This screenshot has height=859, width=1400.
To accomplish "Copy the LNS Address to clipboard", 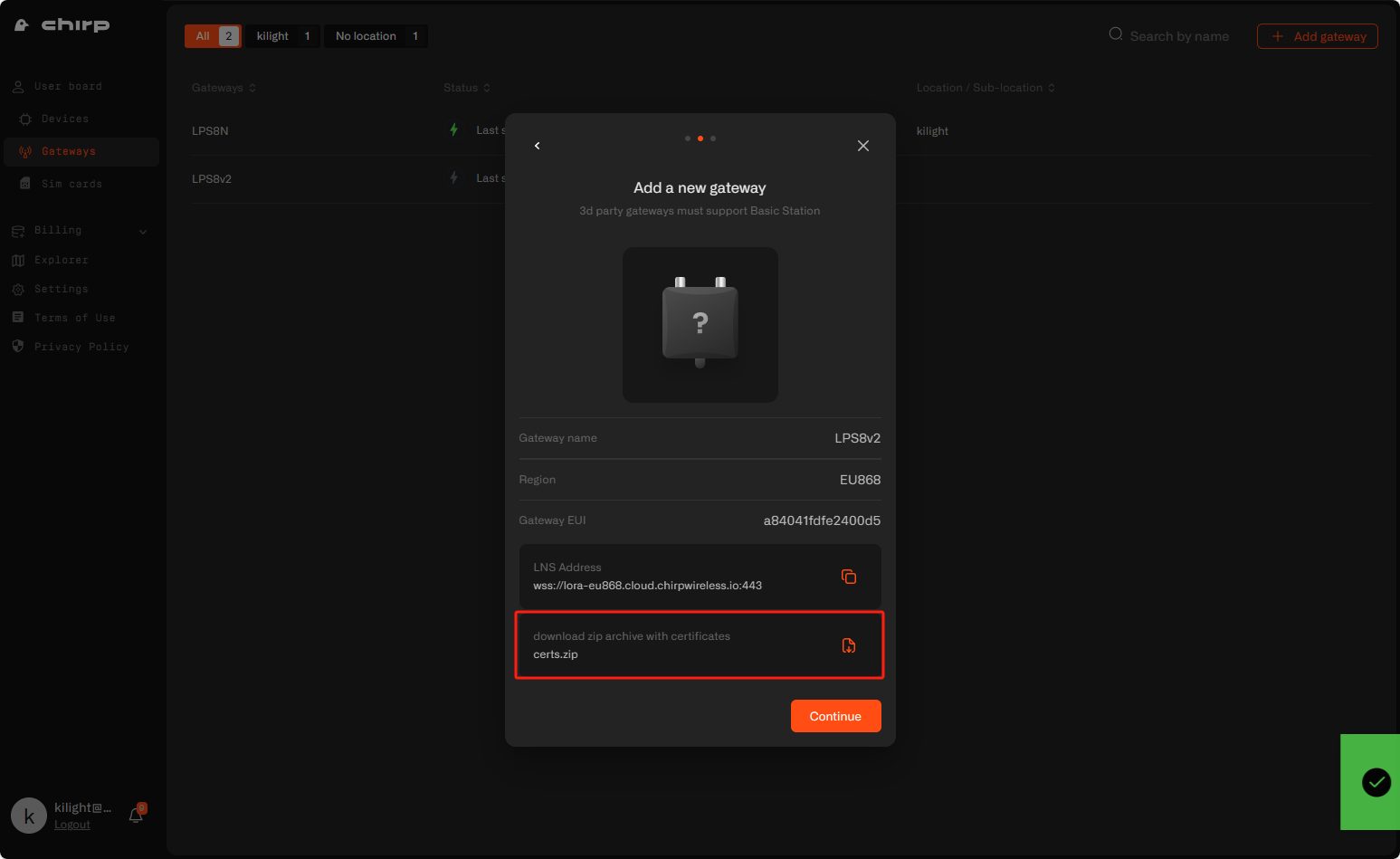I will click(848, 577).
